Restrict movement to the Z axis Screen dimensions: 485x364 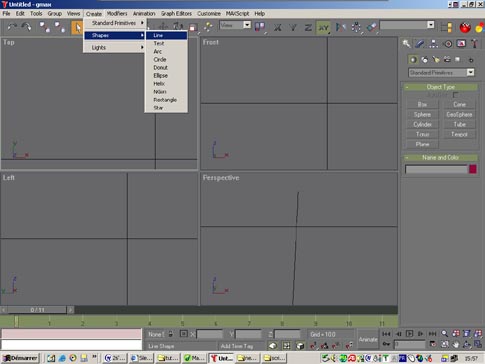[x=308, y=27]
